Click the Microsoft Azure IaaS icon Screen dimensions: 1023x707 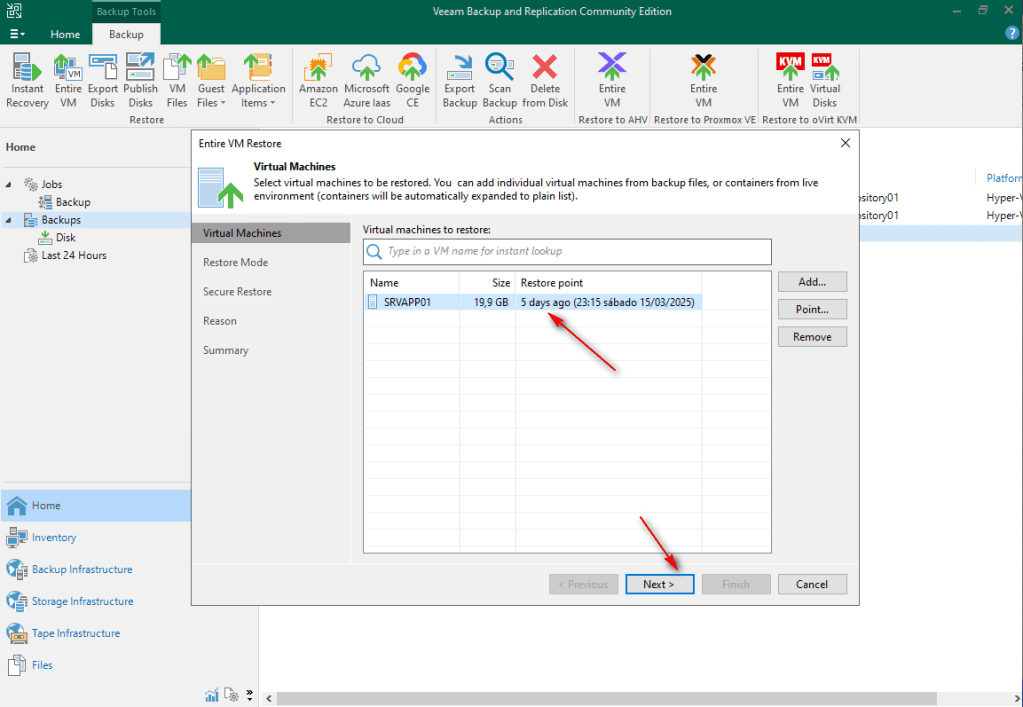[366, 80]
